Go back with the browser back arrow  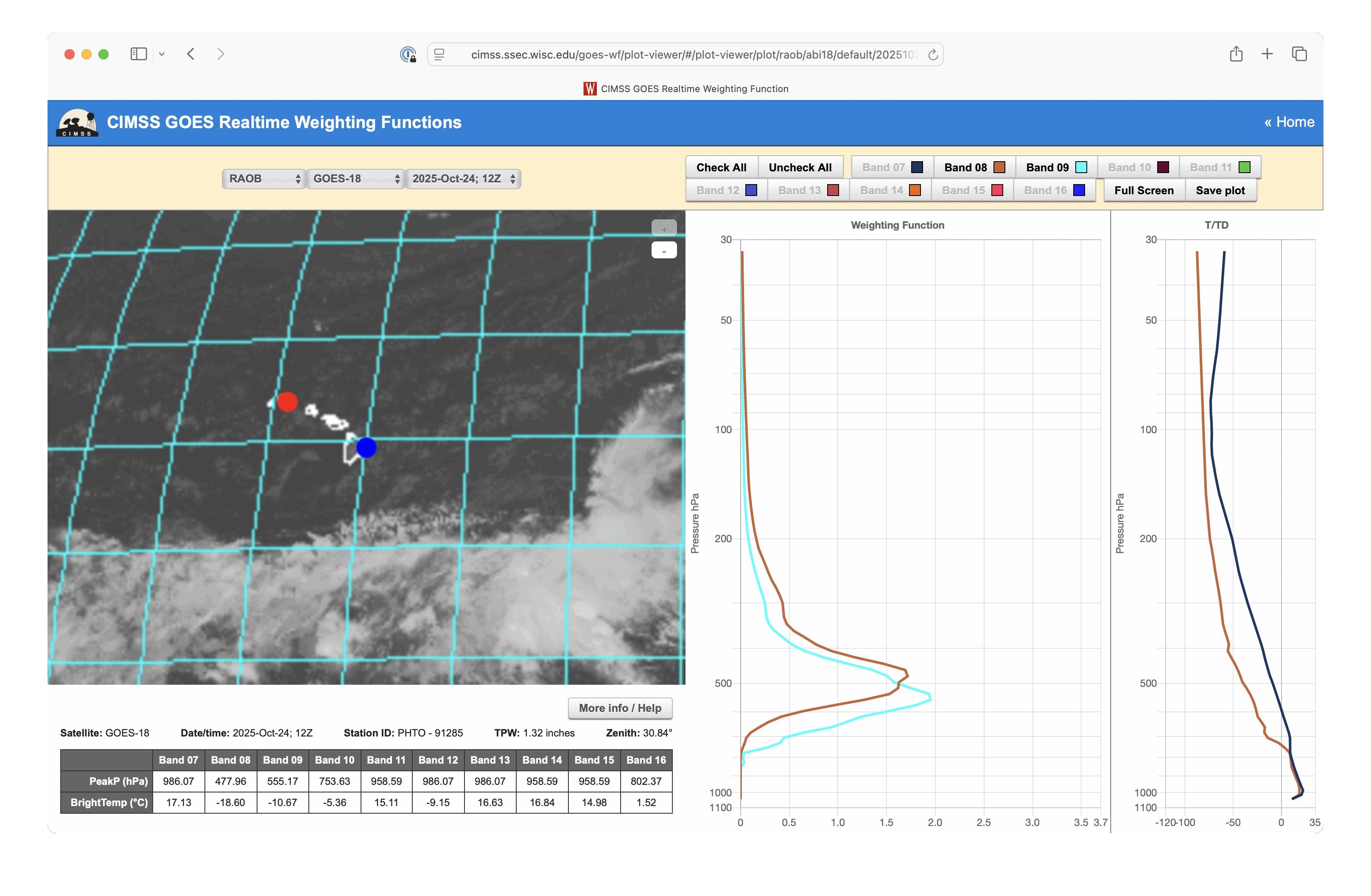coord(191,54)
